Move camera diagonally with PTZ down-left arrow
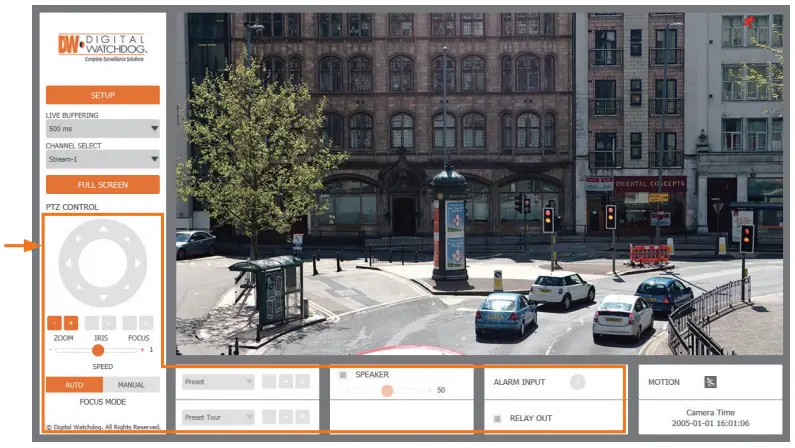 coord(79,288)
